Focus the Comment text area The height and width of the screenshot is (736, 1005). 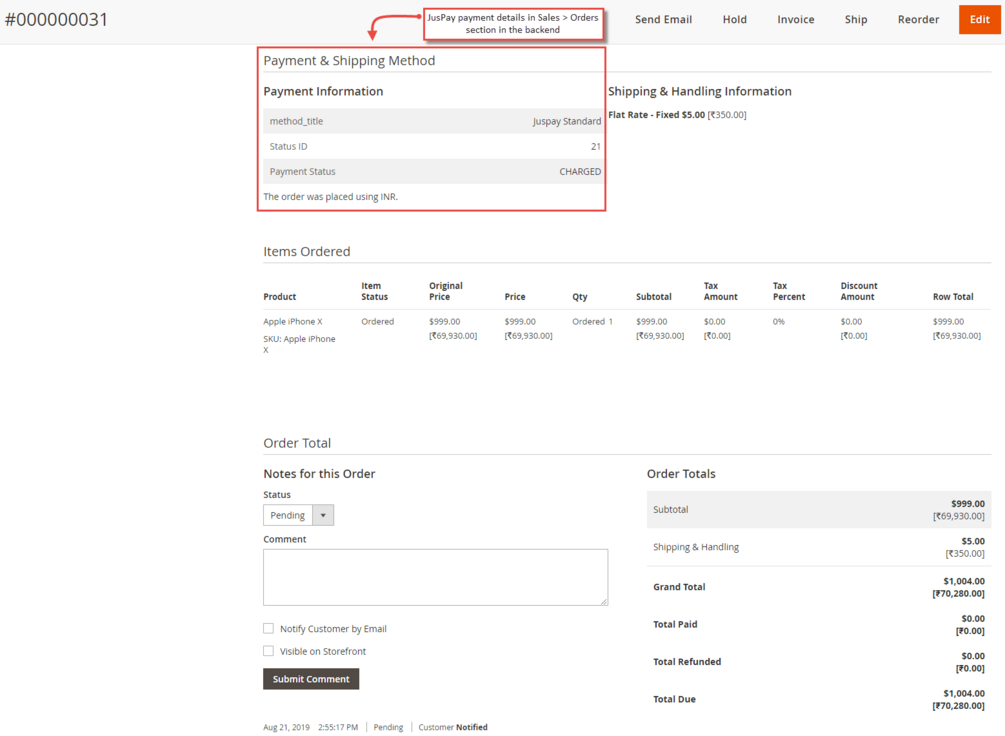pos(435,577)
